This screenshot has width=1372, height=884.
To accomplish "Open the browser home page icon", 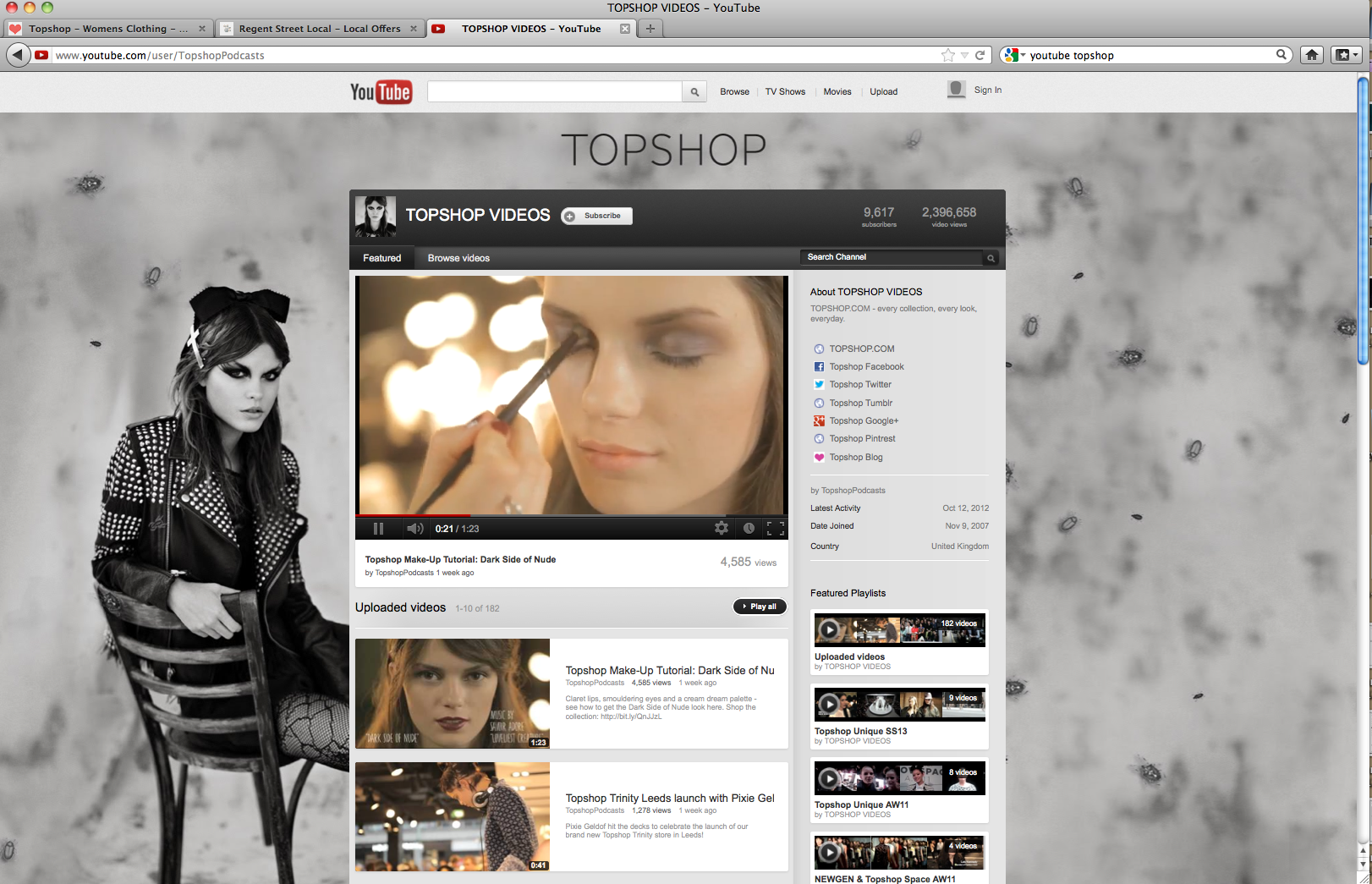I will pos(1312,55).
